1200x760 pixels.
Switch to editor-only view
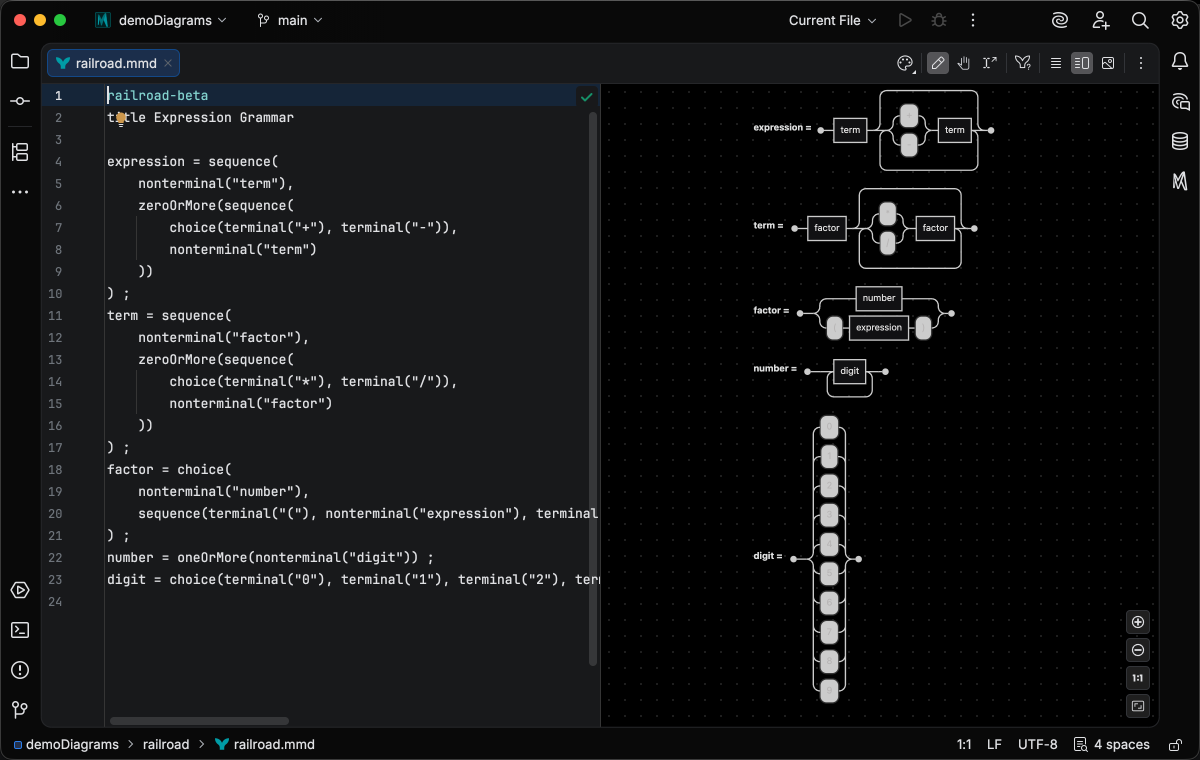tap(1055, 63)
